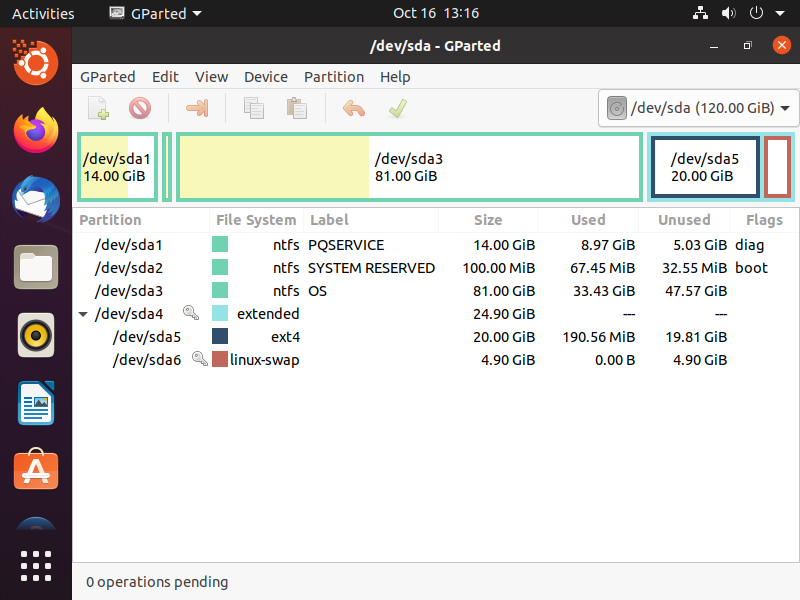The height and width of the screenshot is (600, 800).
Task: Select the /dev/sda1 row in partition list
Action: pyautogui.click(x=436, y=245)
